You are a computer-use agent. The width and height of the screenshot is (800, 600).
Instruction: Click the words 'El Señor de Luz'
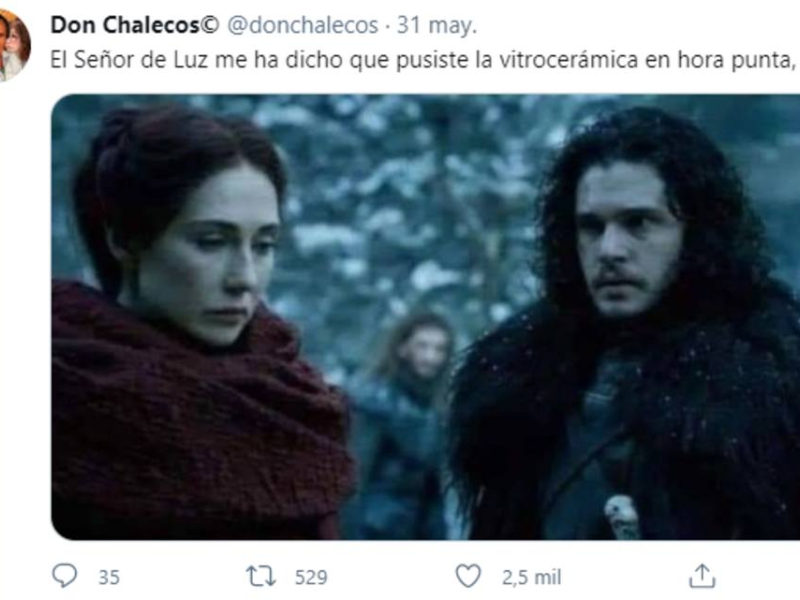tap(130, 60)
